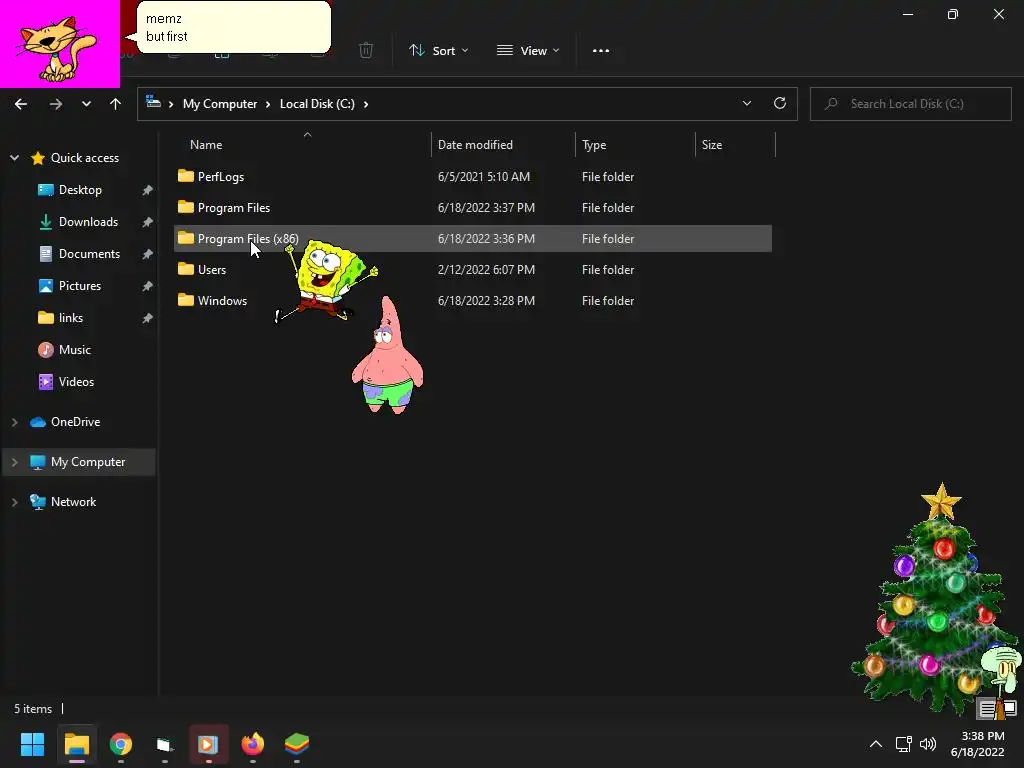Open the View options menu
The image size is (1024, 768).
pyautogui.click(x=528, y=50)
